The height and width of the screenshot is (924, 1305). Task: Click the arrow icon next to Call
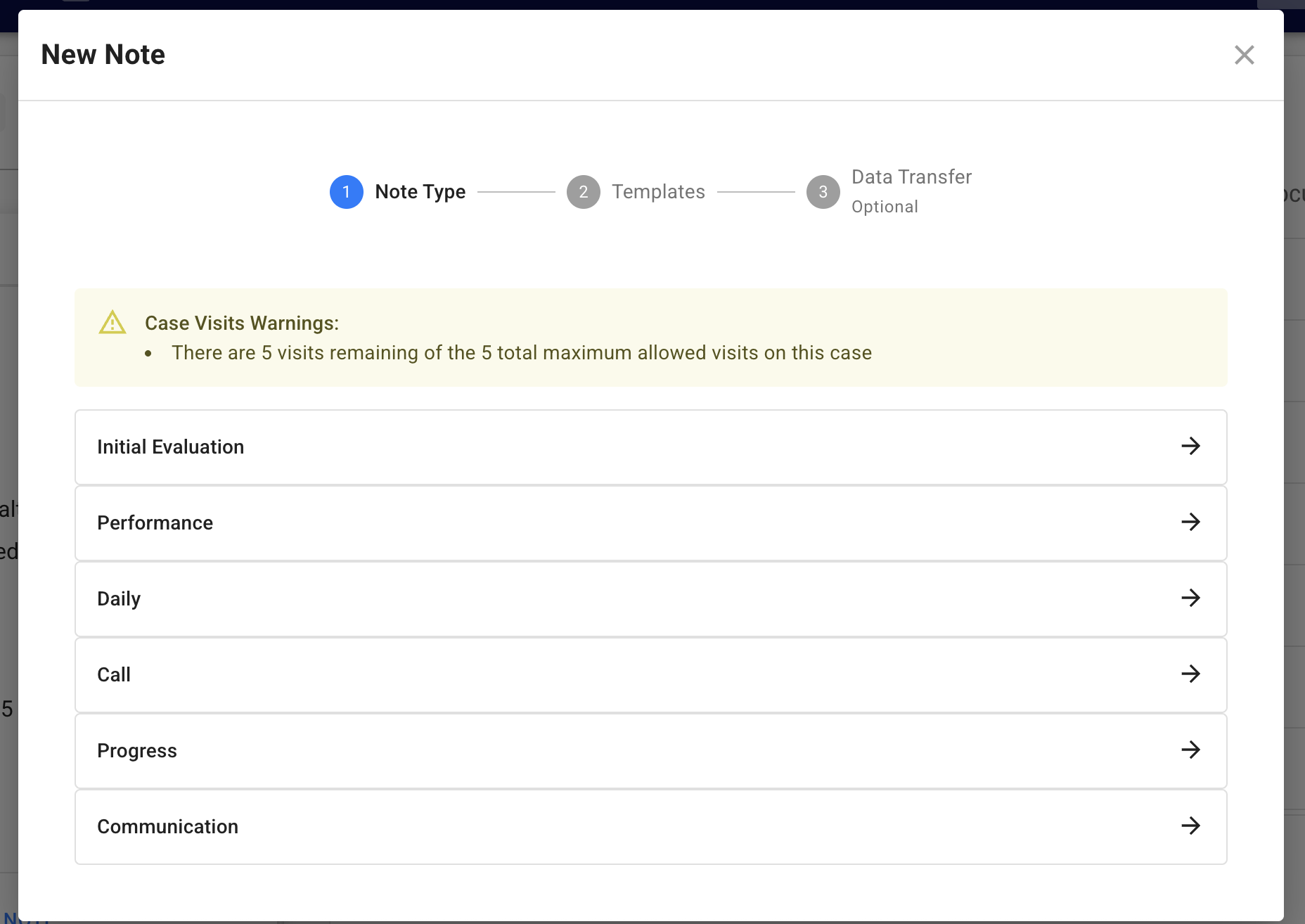(1190, 674)
